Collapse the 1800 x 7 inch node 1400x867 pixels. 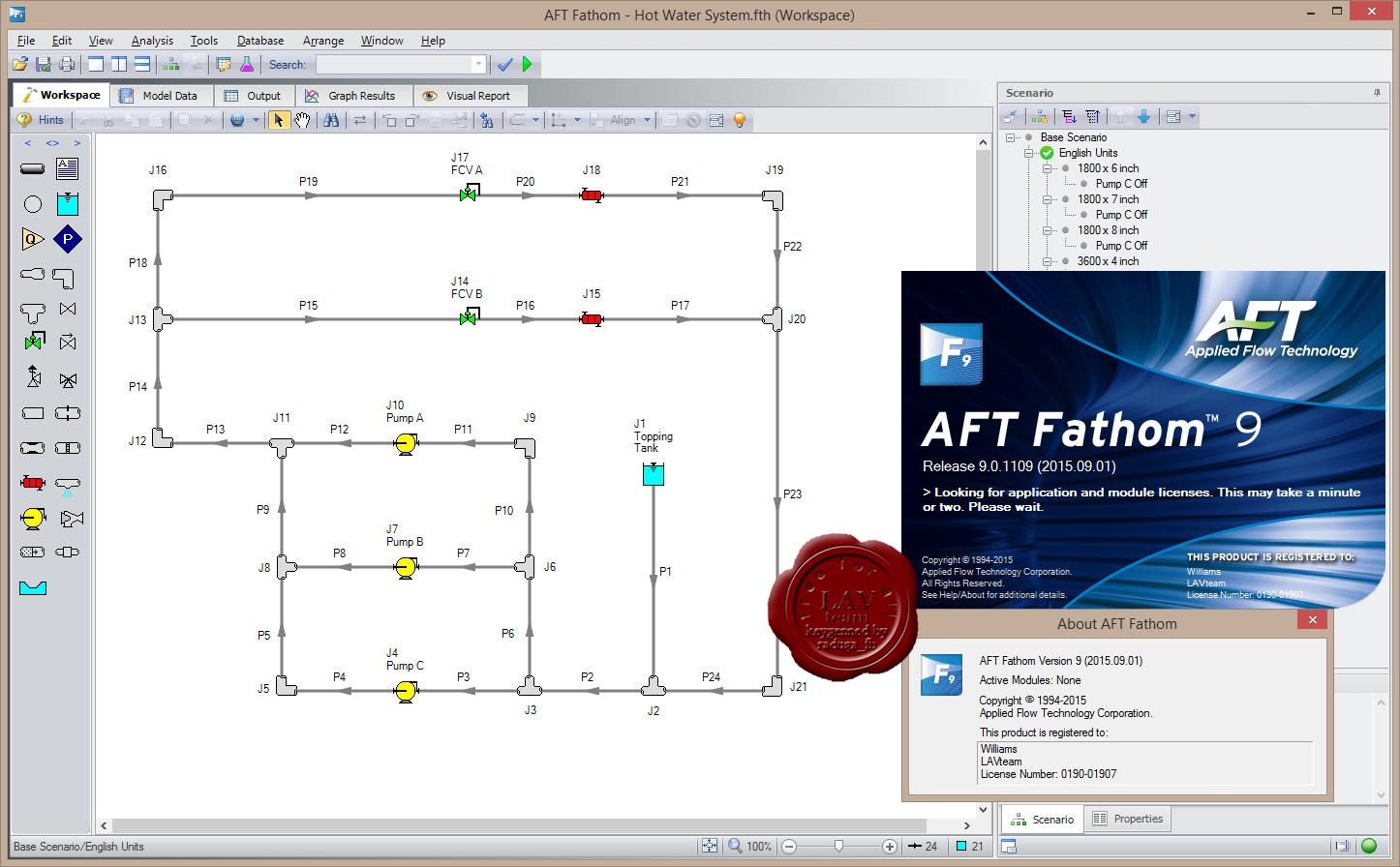[x=1048, y=199]
